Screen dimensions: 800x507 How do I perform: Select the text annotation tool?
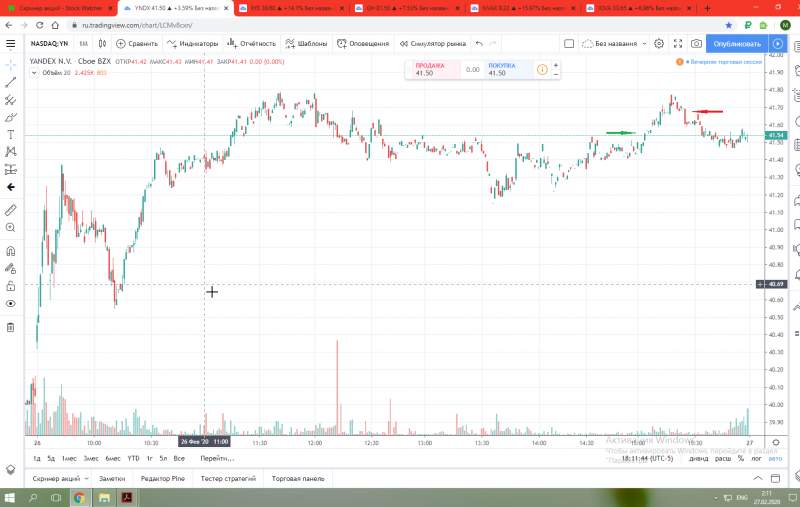click(10, 135)
